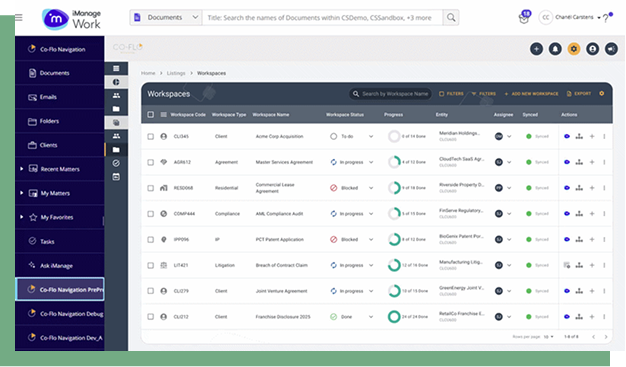Screen dimensions: 626x367
Task: Open status dropdown for Acme Corp Acquisition
Action: tap(371, 136)
